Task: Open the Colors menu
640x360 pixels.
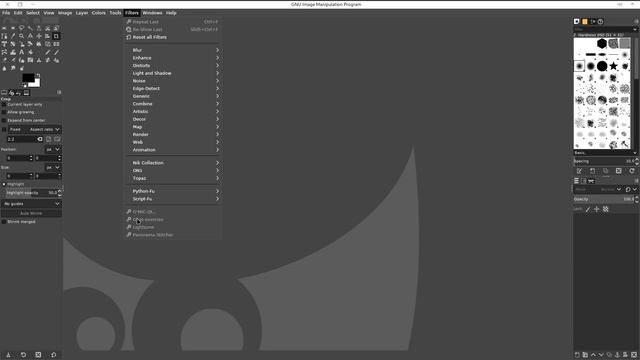Action: pyautogui.click(x=98, y=13)
